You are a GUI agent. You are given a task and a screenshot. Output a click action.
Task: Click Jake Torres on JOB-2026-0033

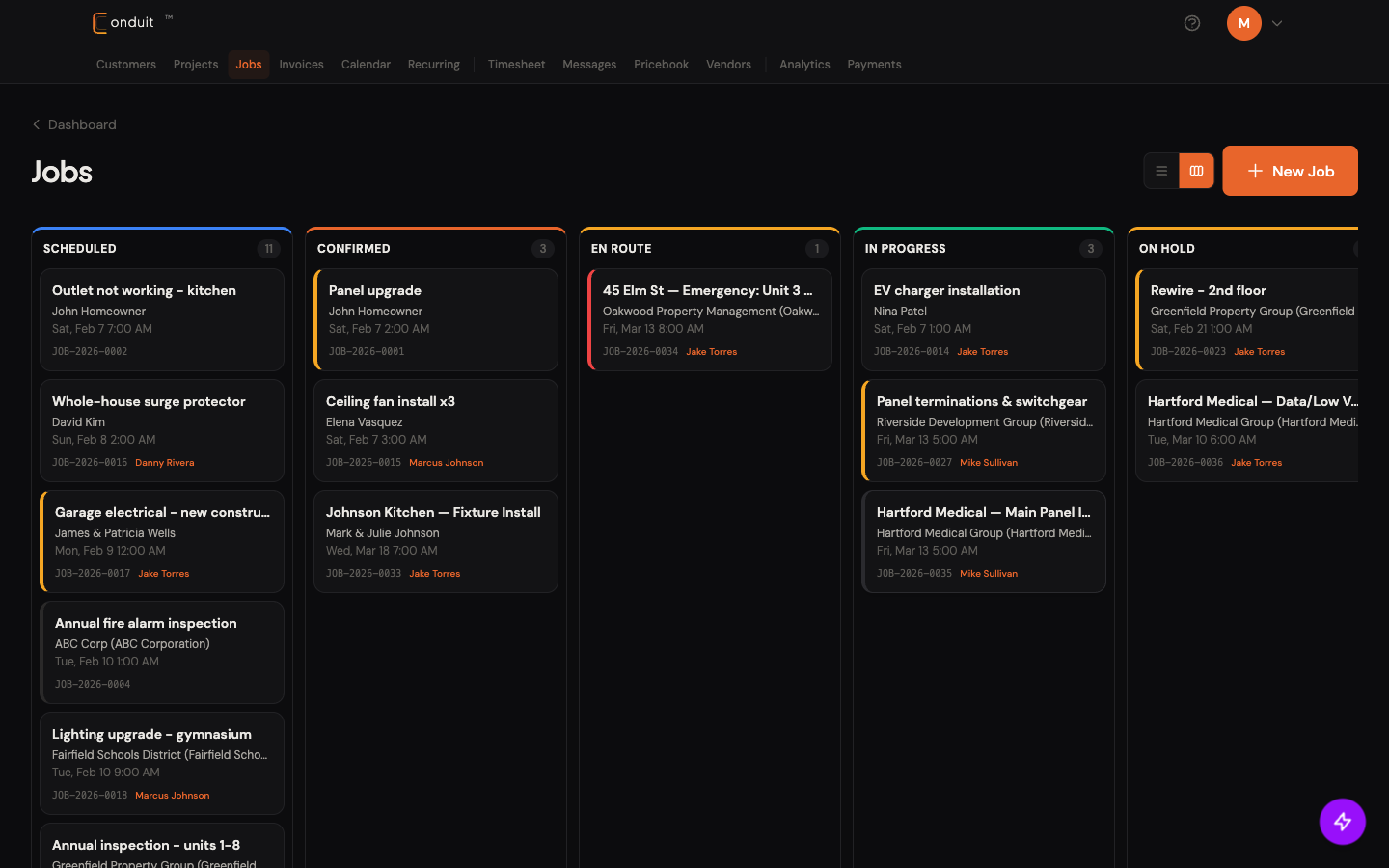[x=435, y=574]
